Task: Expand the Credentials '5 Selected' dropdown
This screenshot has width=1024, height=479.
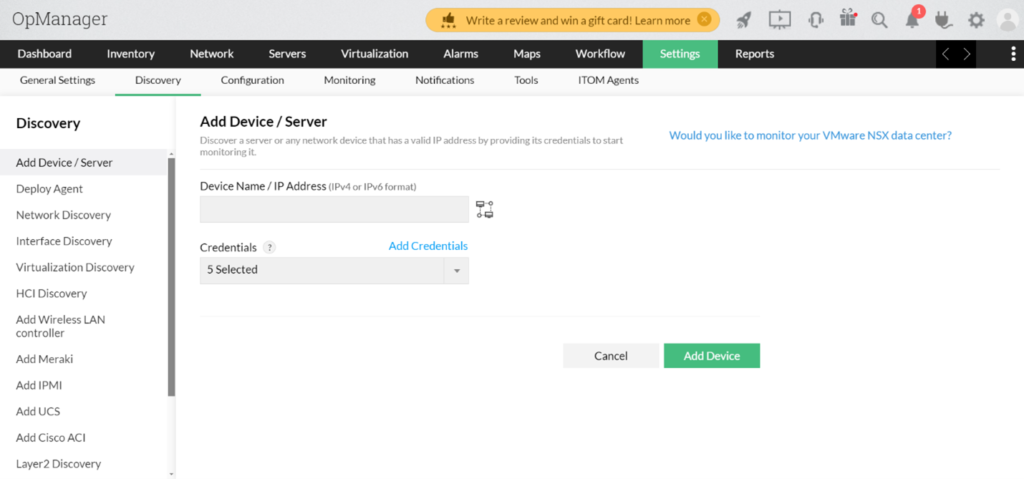Action: (457, 270)
